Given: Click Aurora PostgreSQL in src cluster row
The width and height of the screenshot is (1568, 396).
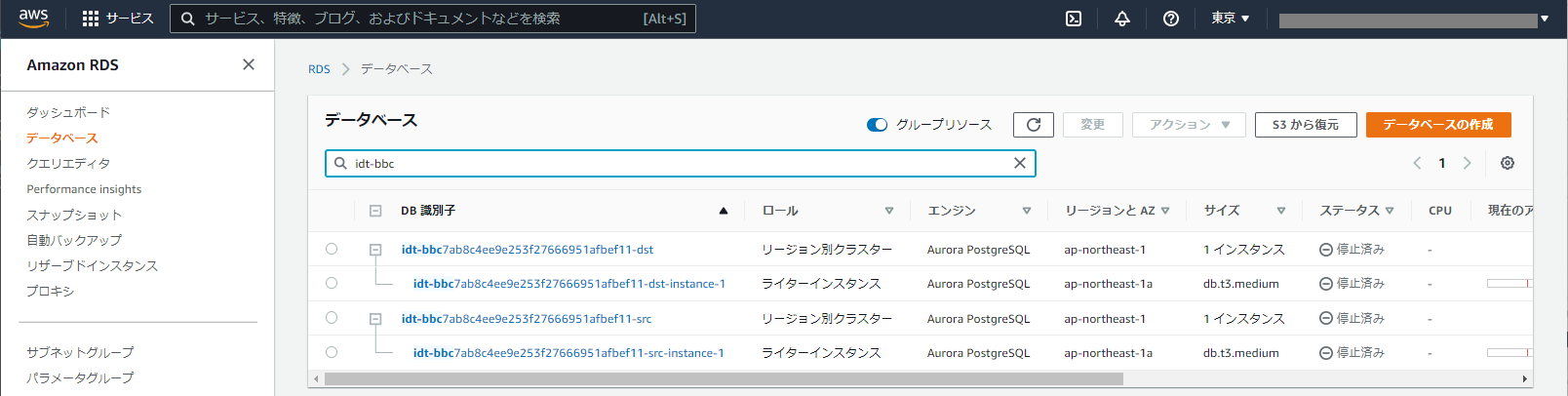Looking at the screenshot, I should [x=978, y=319].
